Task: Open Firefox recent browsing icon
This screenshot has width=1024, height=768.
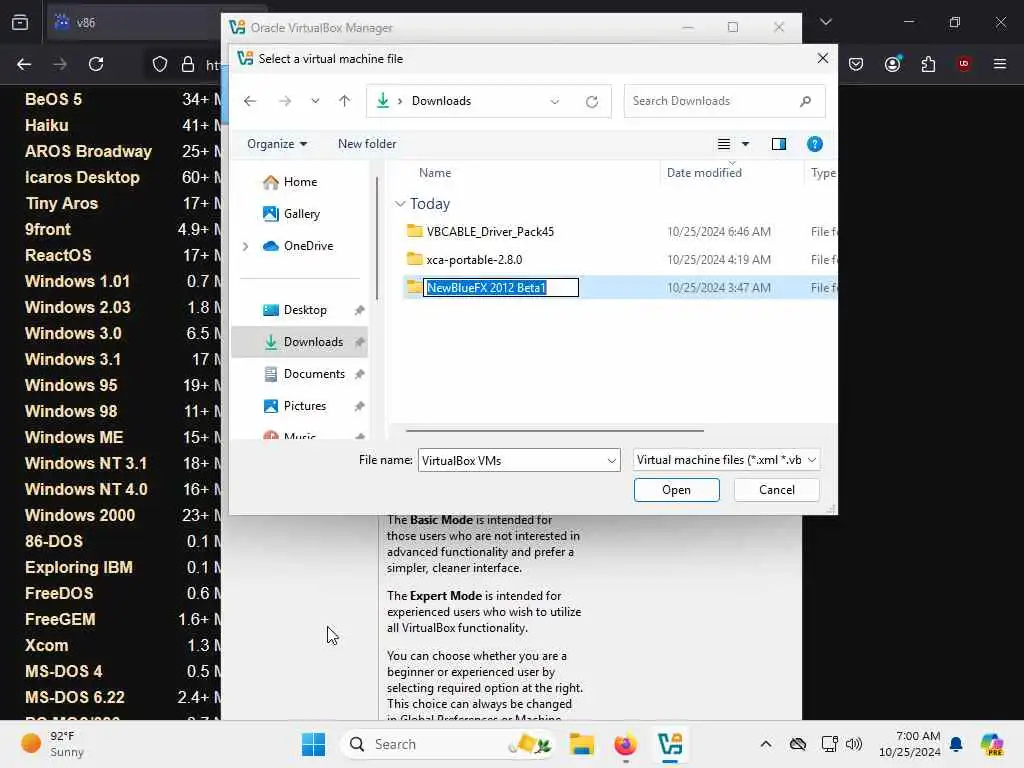Action: tap(20, 22)
